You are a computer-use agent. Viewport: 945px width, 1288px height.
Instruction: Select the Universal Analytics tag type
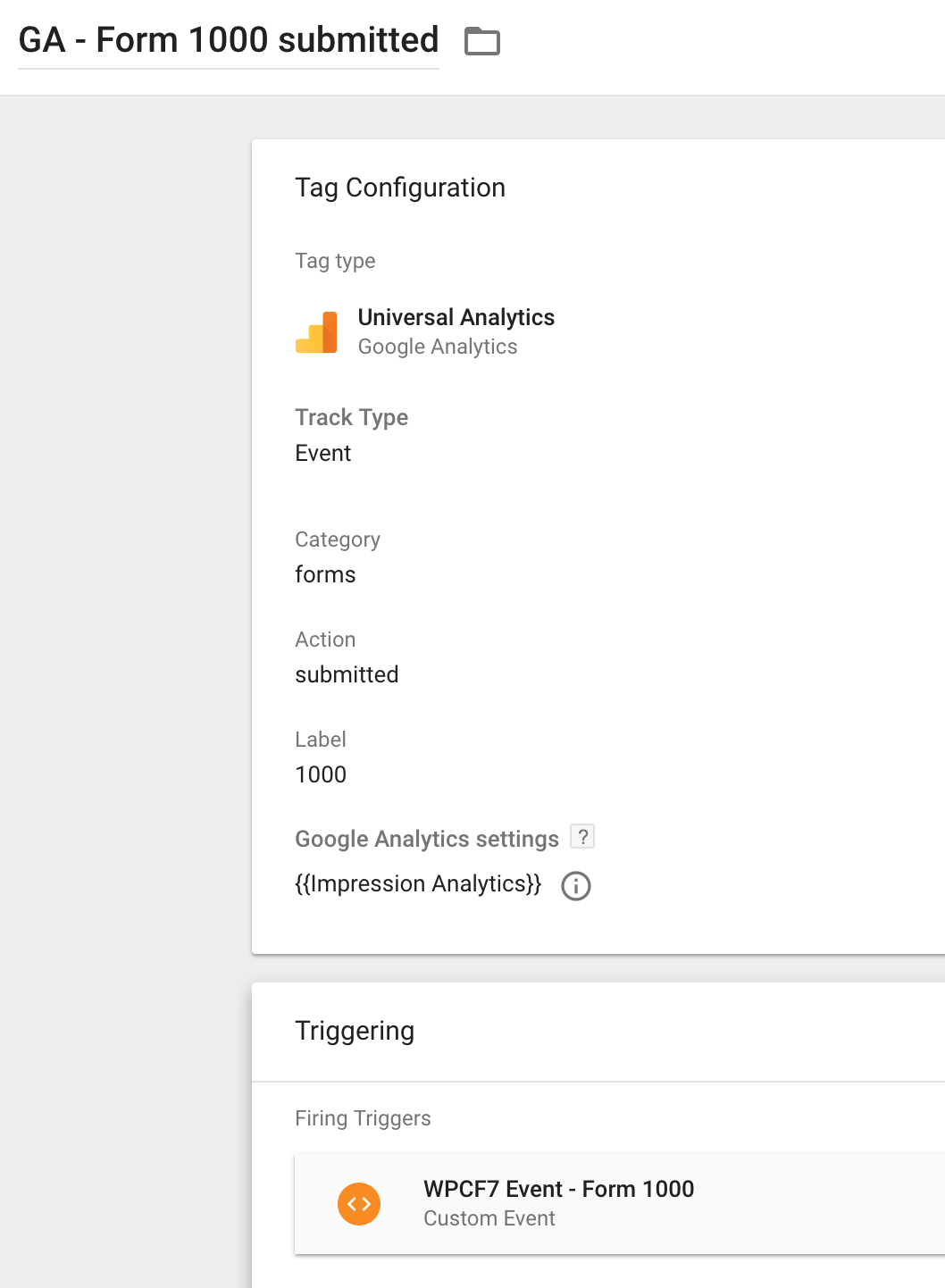click(456, 317)
